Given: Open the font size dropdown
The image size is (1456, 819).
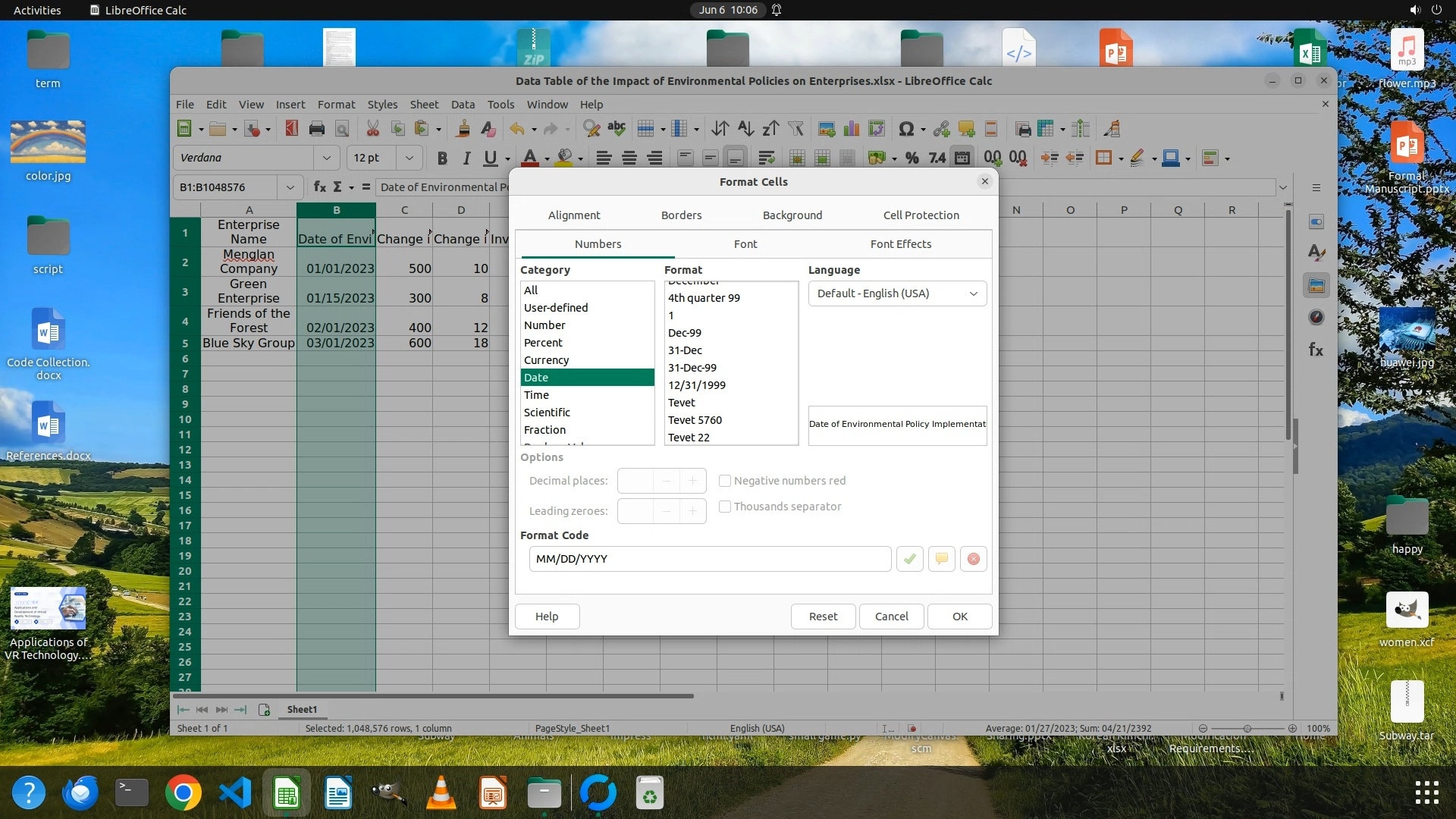Looking at the screenshot, I should tap(409, 158).
